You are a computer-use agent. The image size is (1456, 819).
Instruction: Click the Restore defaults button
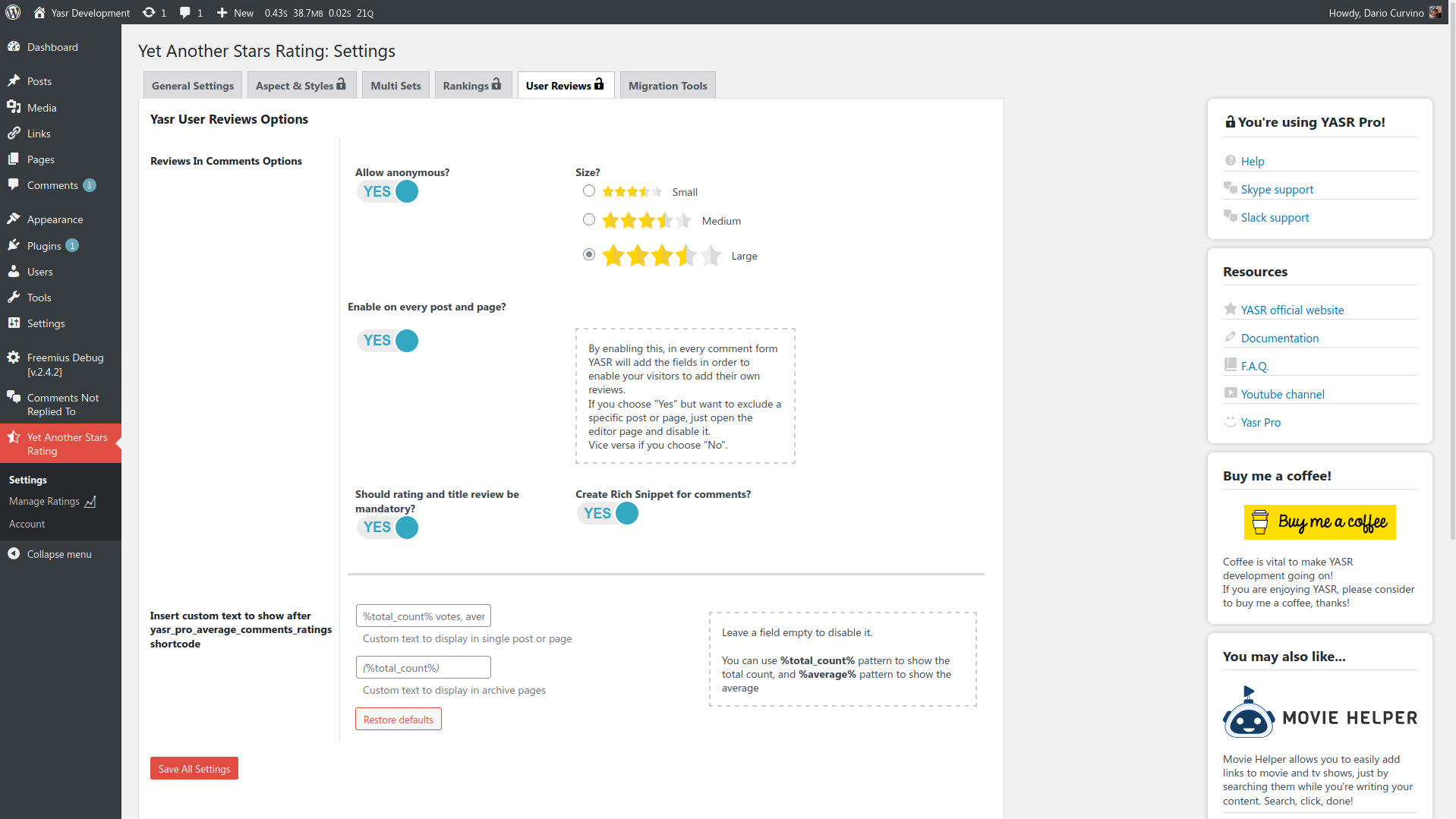click(x=399, y=719)
